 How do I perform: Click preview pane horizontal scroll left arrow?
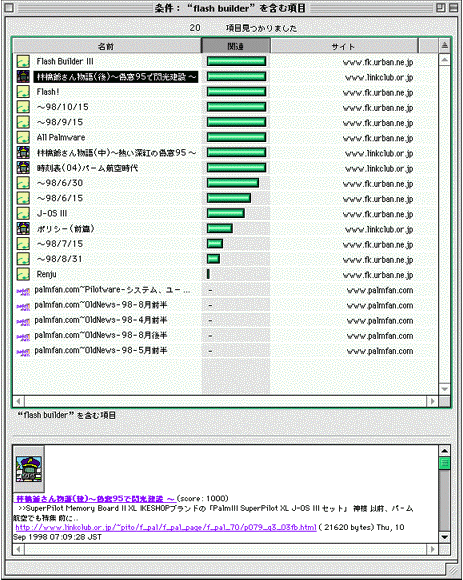point(18,549)
